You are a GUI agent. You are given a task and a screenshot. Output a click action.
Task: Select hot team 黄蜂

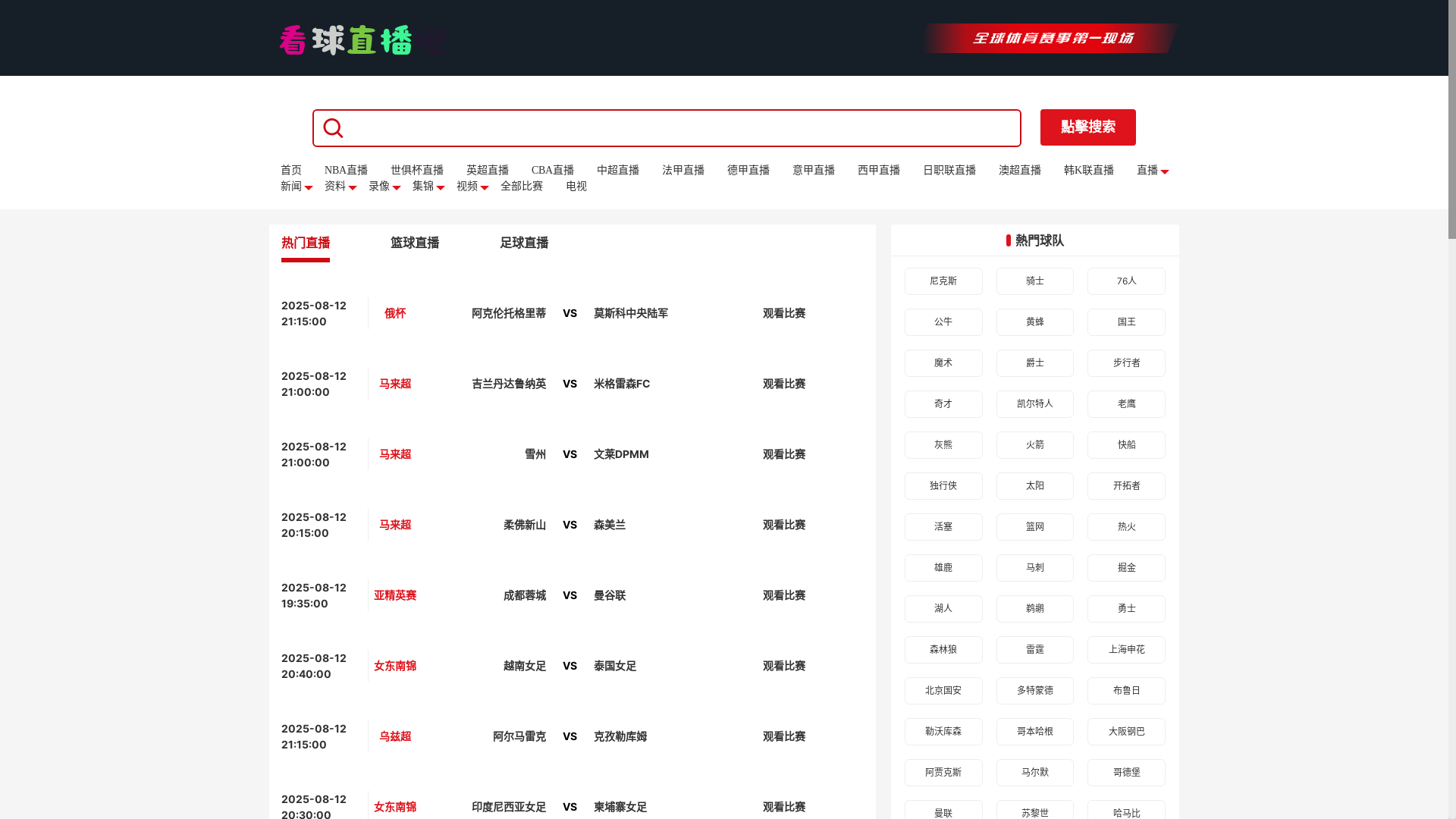click(1035, 322)
